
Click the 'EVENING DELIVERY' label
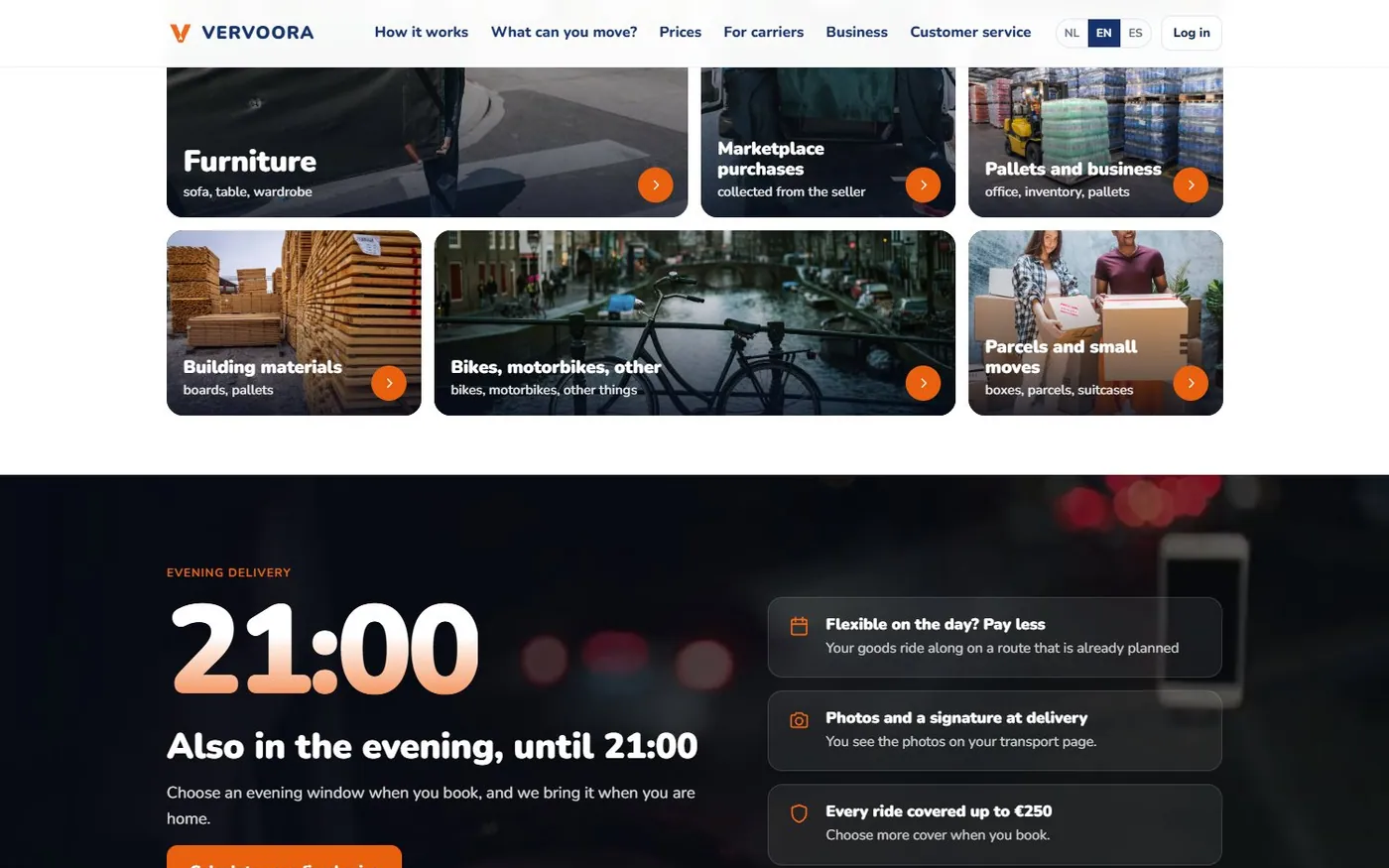click(x=229, y=572)
